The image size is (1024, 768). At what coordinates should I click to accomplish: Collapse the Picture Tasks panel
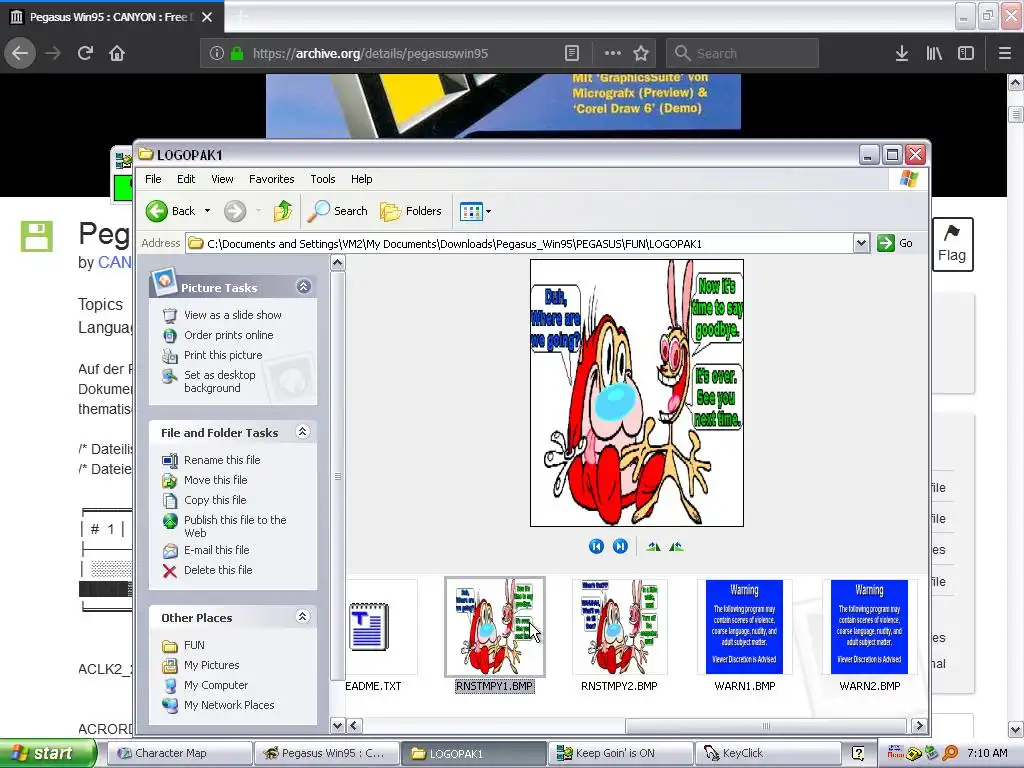pyautogui.click(x=304, y=287)
